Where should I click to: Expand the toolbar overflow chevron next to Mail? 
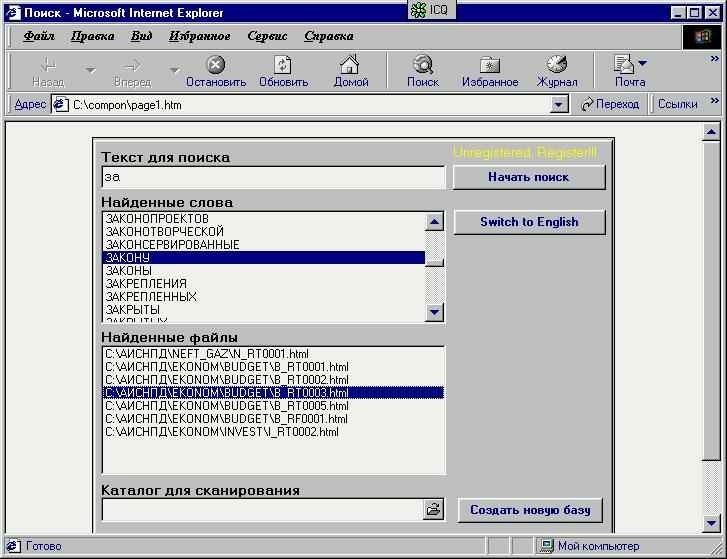click(714, 62)
